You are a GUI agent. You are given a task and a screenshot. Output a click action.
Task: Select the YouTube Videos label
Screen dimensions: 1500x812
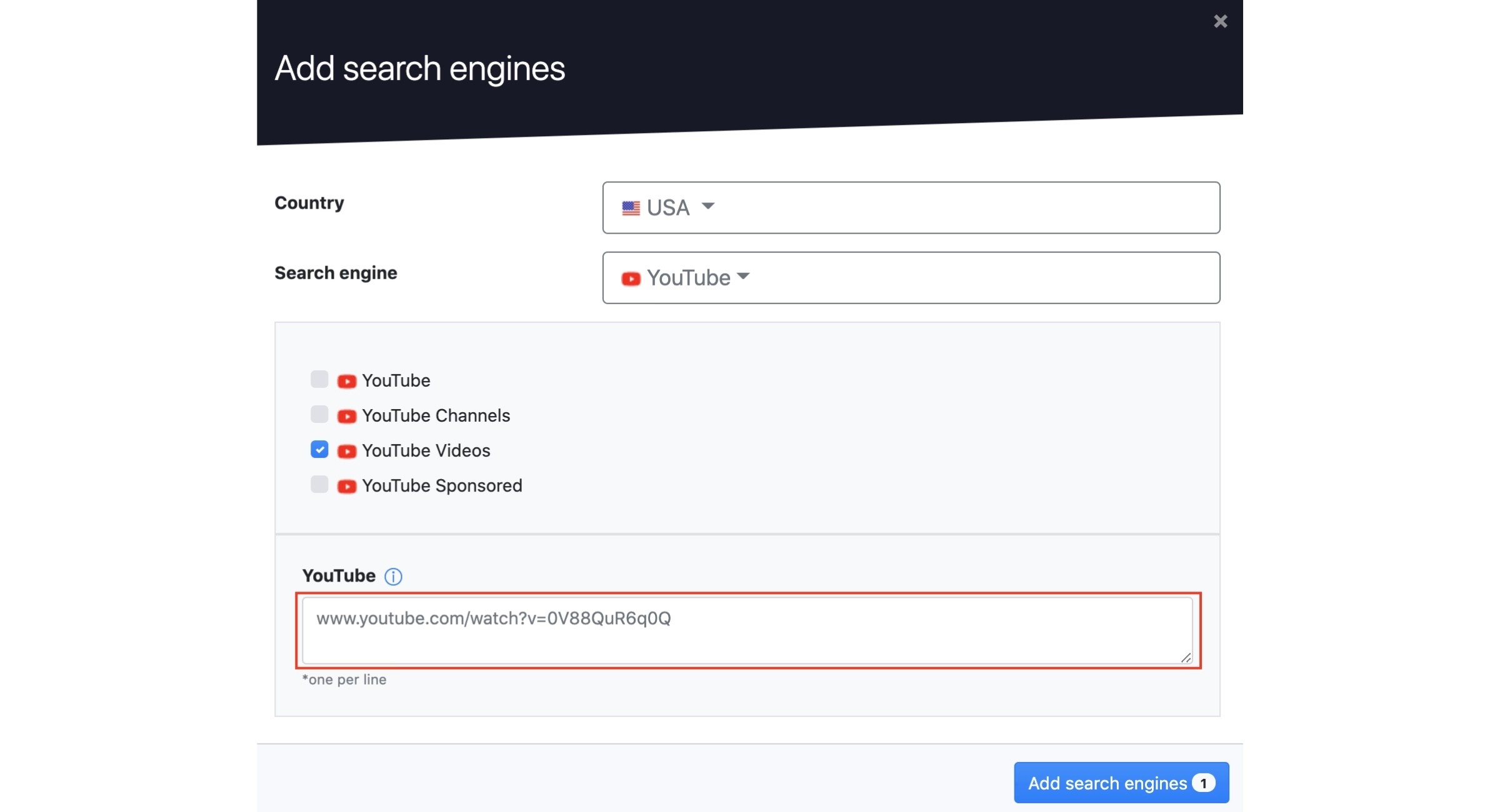[426, 450]
